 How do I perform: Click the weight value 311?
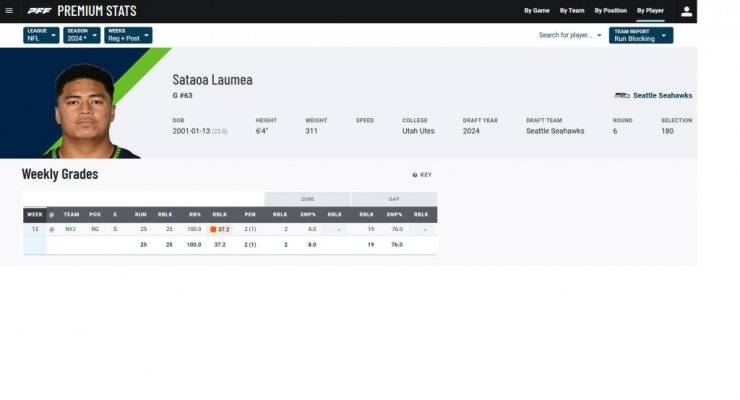tap(311, 131)
